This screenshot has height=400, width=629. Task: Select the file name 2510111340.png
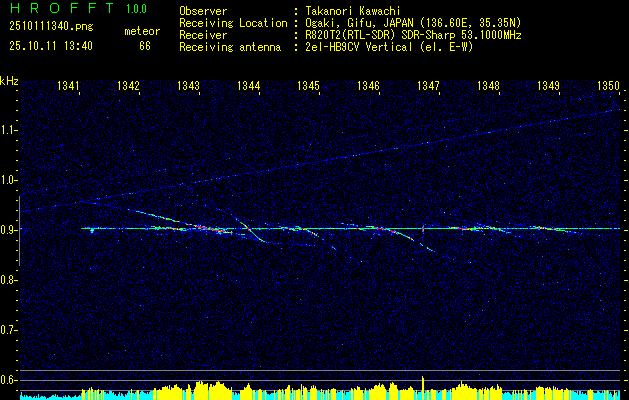point(51,27)
